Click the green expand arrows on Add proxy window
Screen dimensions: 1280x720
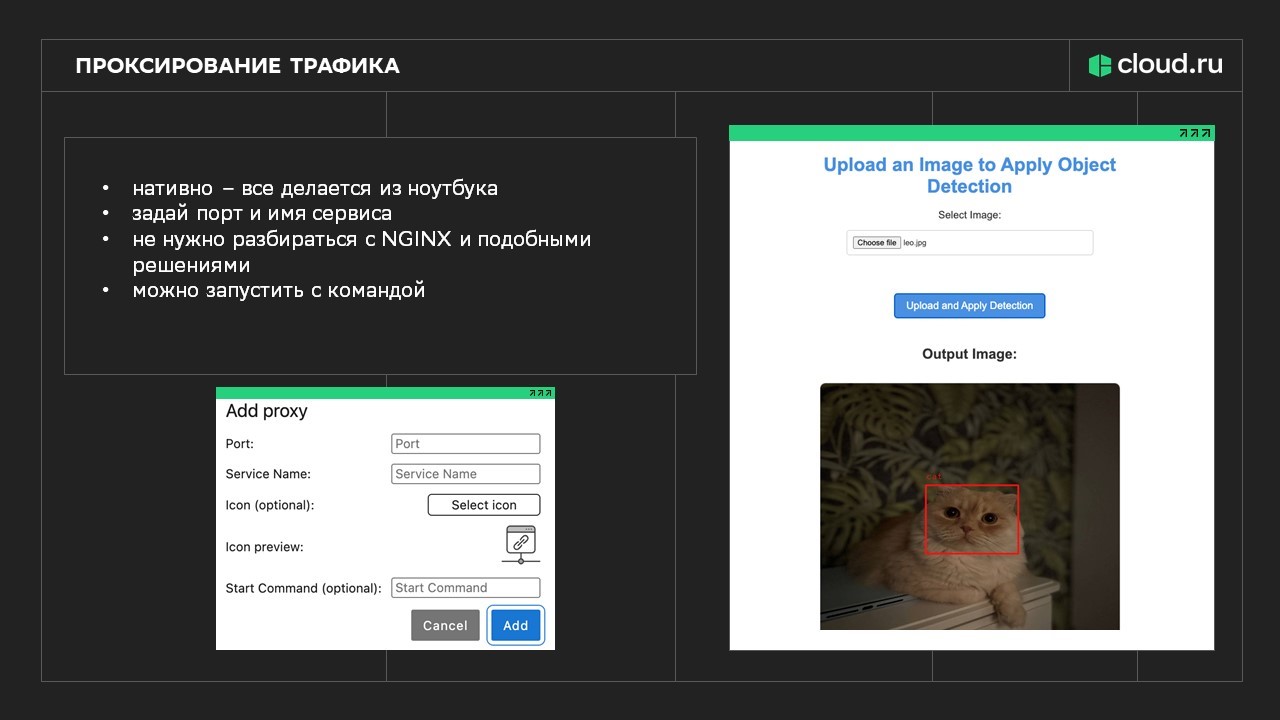[x=540, y=392]
